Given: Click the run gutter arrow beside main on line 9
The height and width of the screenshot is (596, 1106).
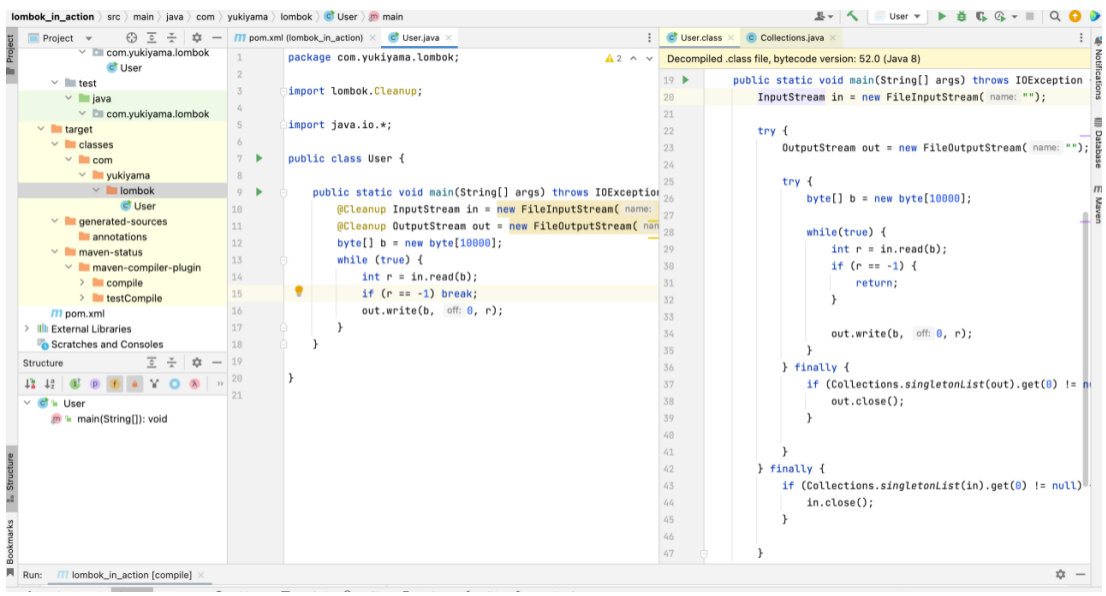Looking at the screenshot, I should pyautogui.click(x=259, y=192).
